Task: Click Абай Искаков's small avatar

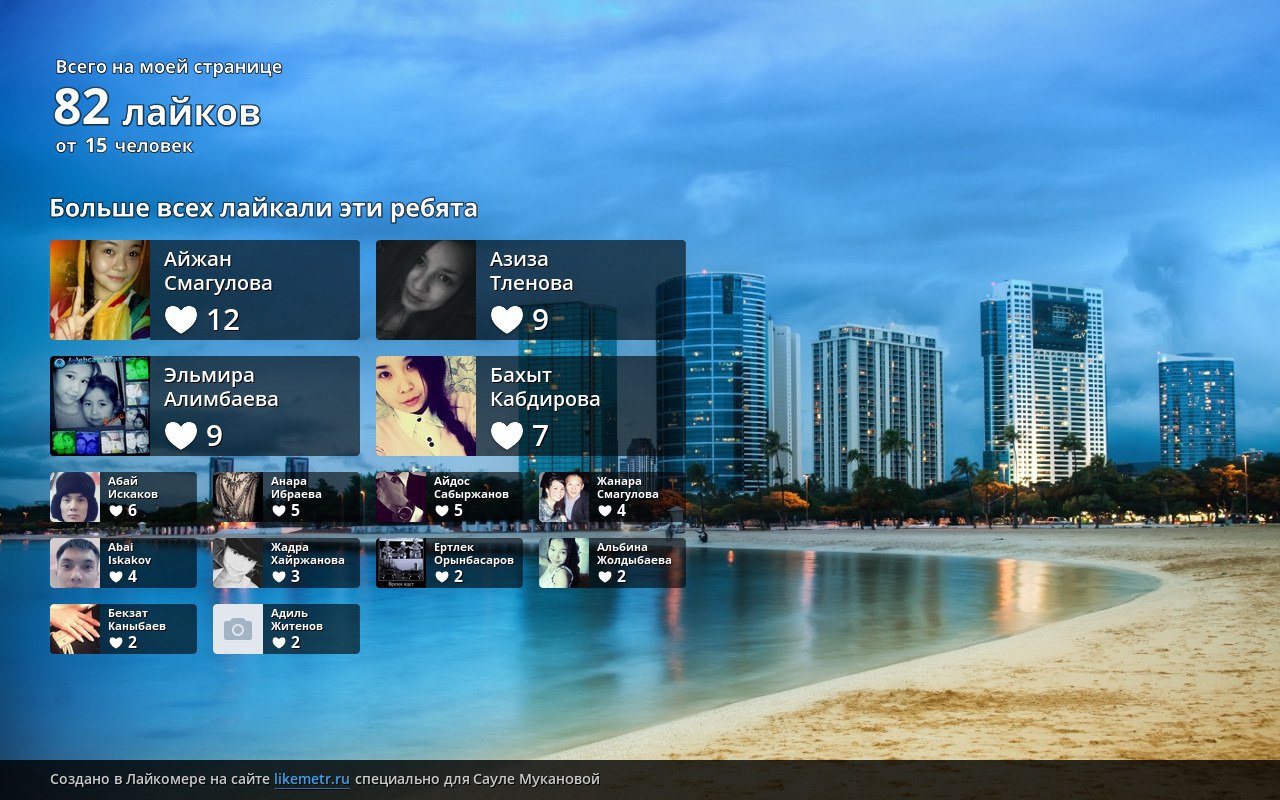Action: 75,497
